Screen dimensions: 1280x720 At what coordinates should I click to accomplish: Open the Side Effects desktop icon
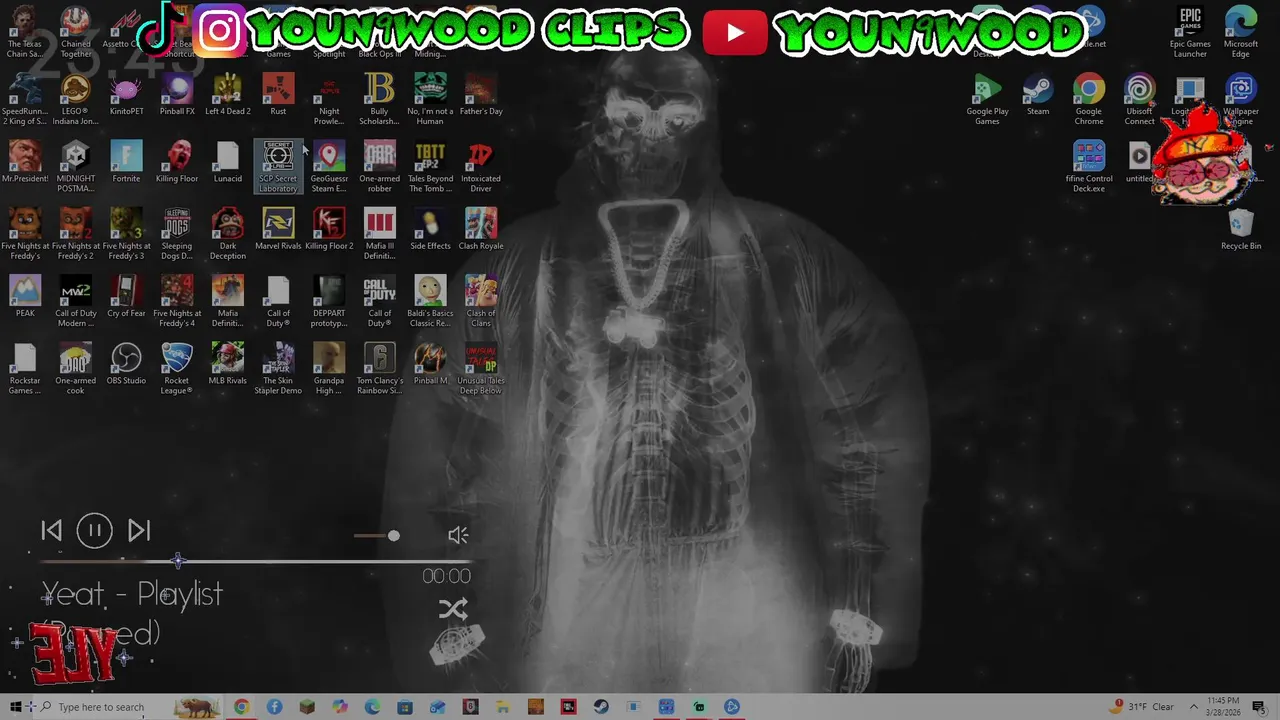[x=430, y=229]
